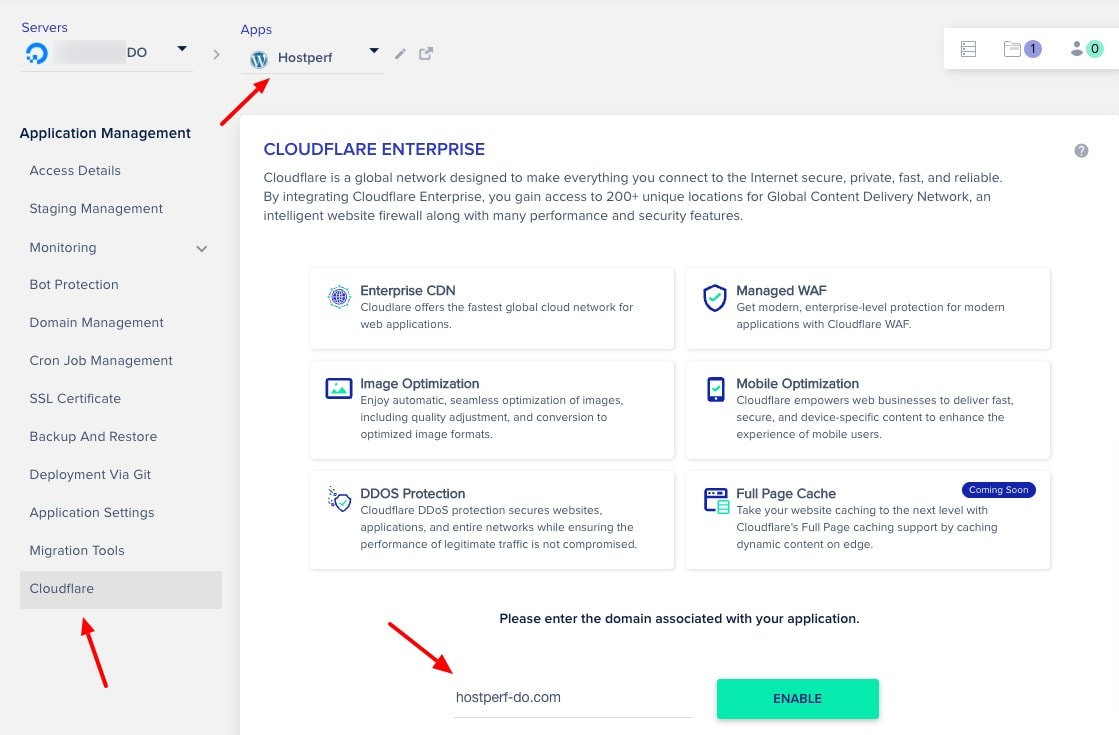Viewport: 1119px width, 735px height.
Task: Click the 'Please enter the domain' prompt text
Action: tap(679, 619)
